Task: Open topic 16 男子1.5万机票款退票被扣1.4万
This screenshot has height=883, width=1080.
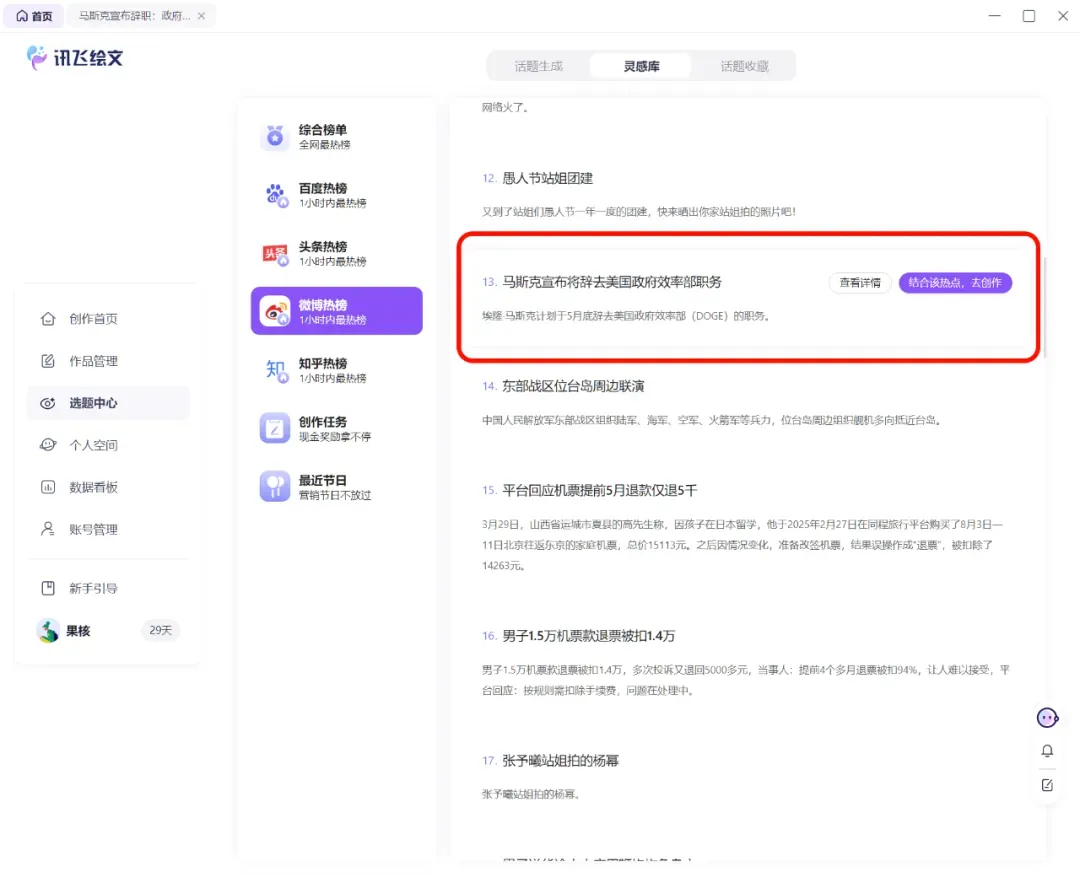Action: click(588, 636)
